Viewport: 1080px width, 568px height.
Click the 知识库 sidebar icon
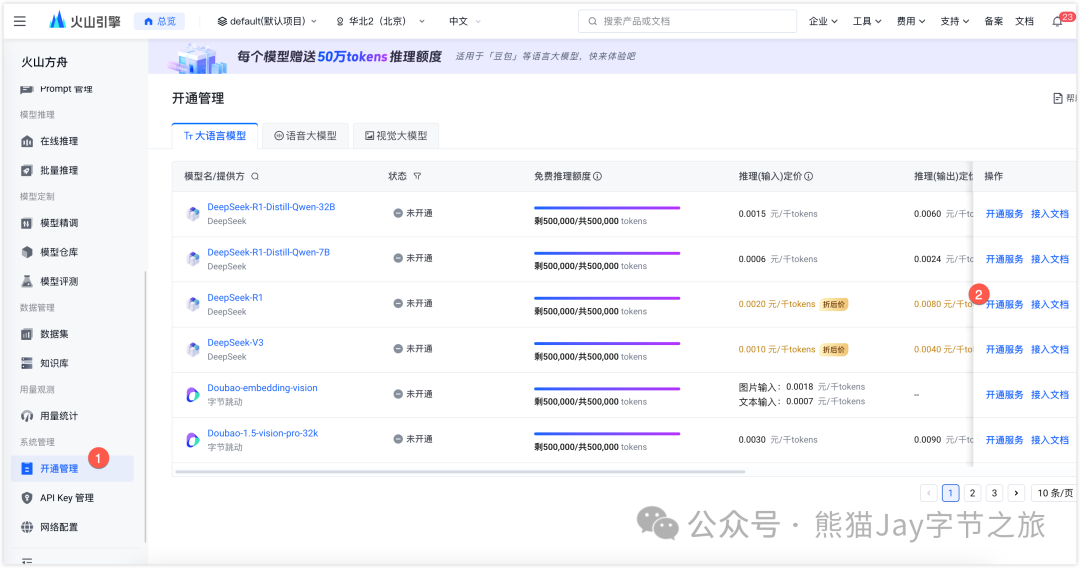click(x=27, y=363)
